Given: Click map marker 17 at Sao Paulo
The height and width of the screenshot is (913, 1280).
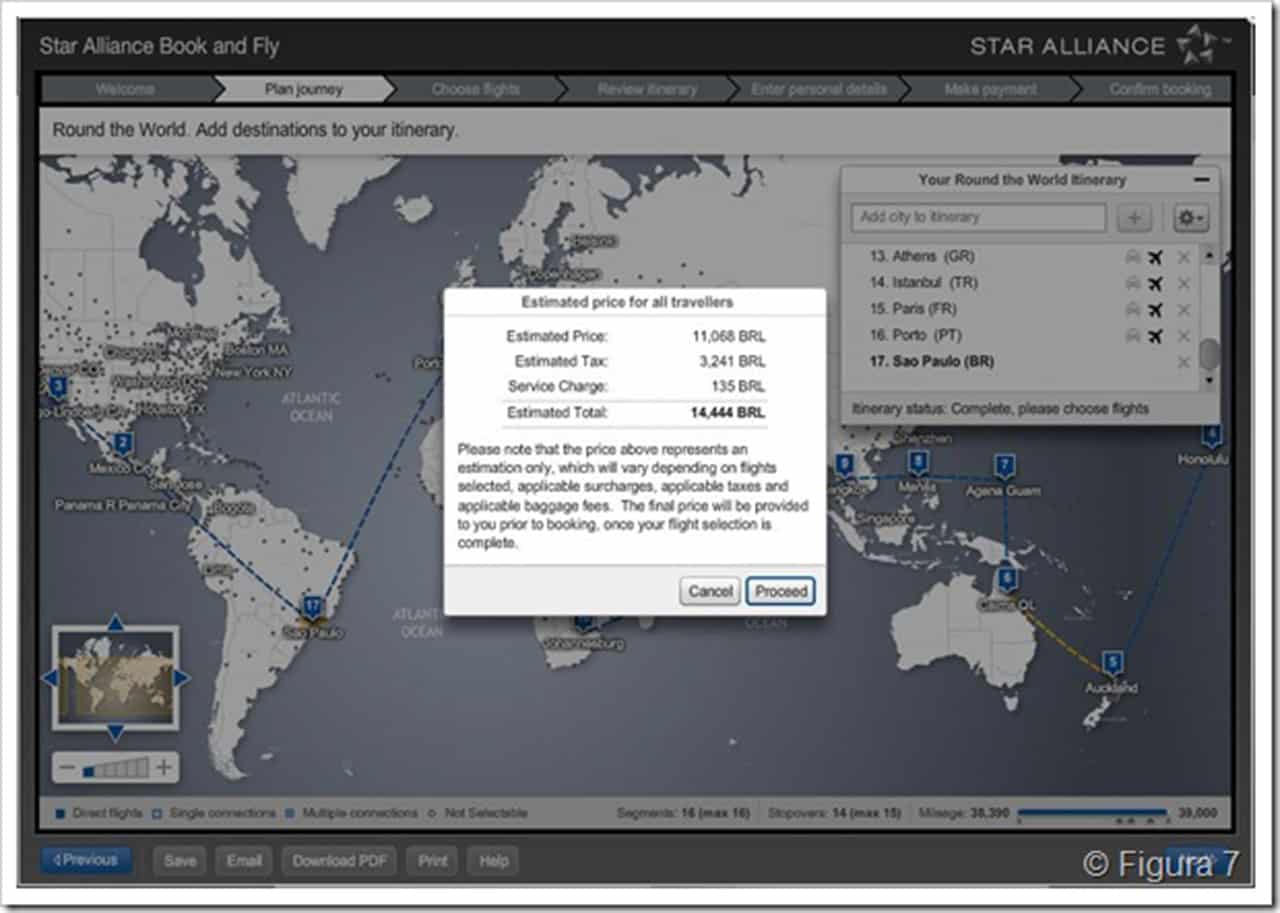Looking at the screenshot, I should [x=312, y=606].
